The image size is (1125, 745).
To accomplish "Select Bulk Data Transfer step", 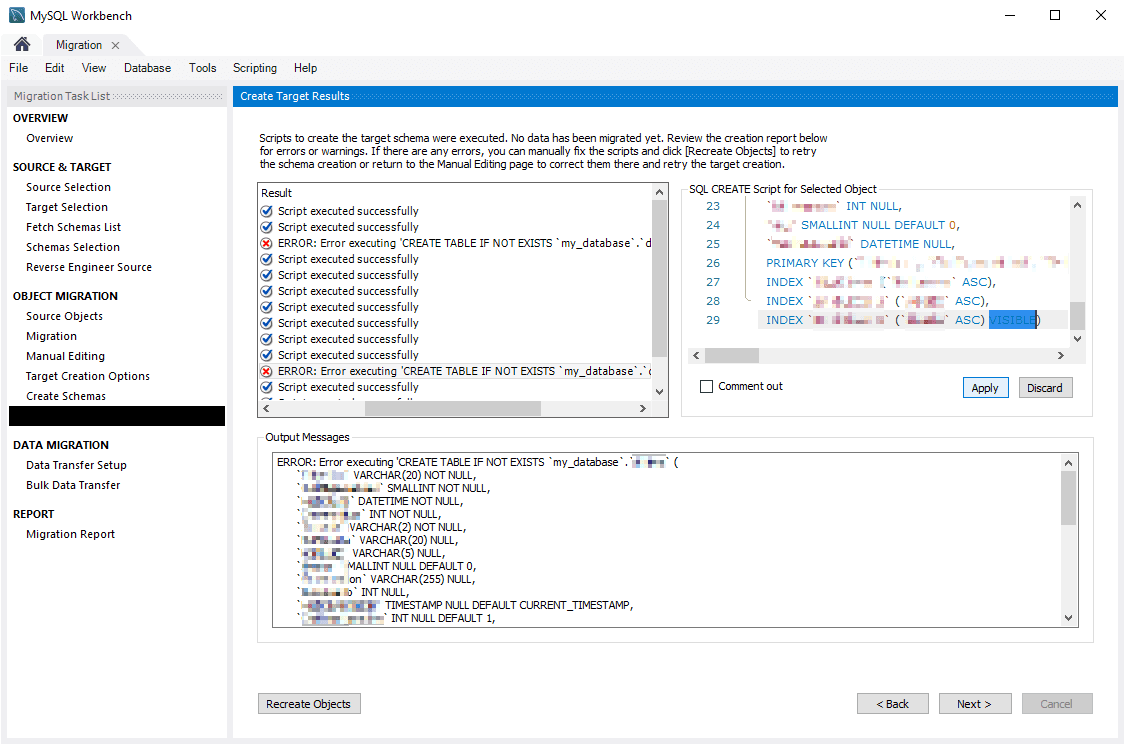I will pos(73,485).
